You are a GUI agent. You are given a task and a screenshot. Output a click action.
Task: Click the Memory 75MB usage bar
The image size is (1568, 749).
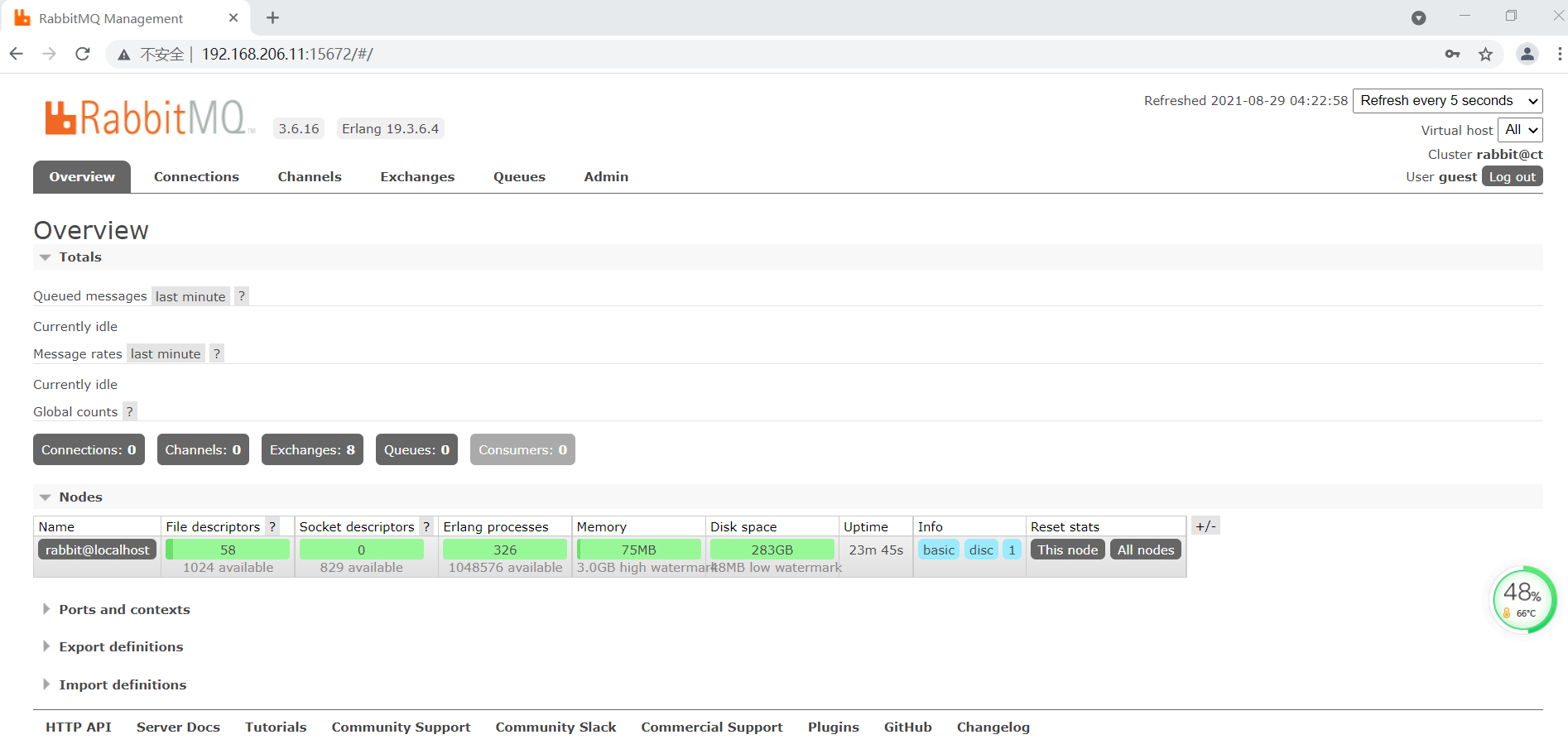tap(639, 550)
